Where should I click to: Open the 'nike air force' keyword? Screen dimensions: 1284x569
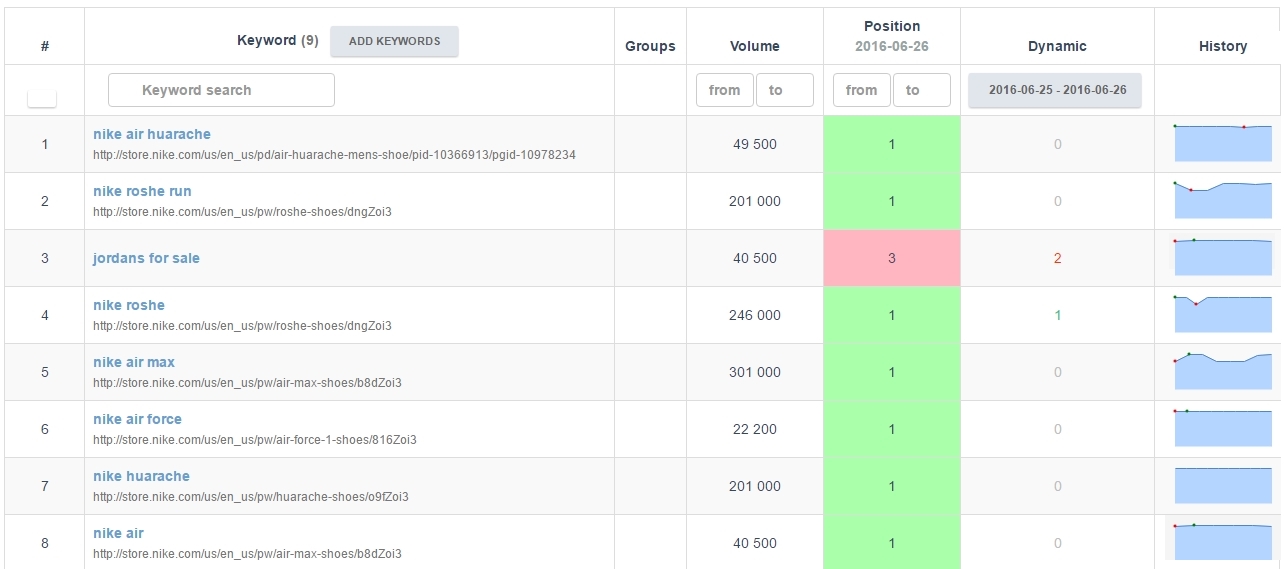pyautogui.click(x=137, y=419)
